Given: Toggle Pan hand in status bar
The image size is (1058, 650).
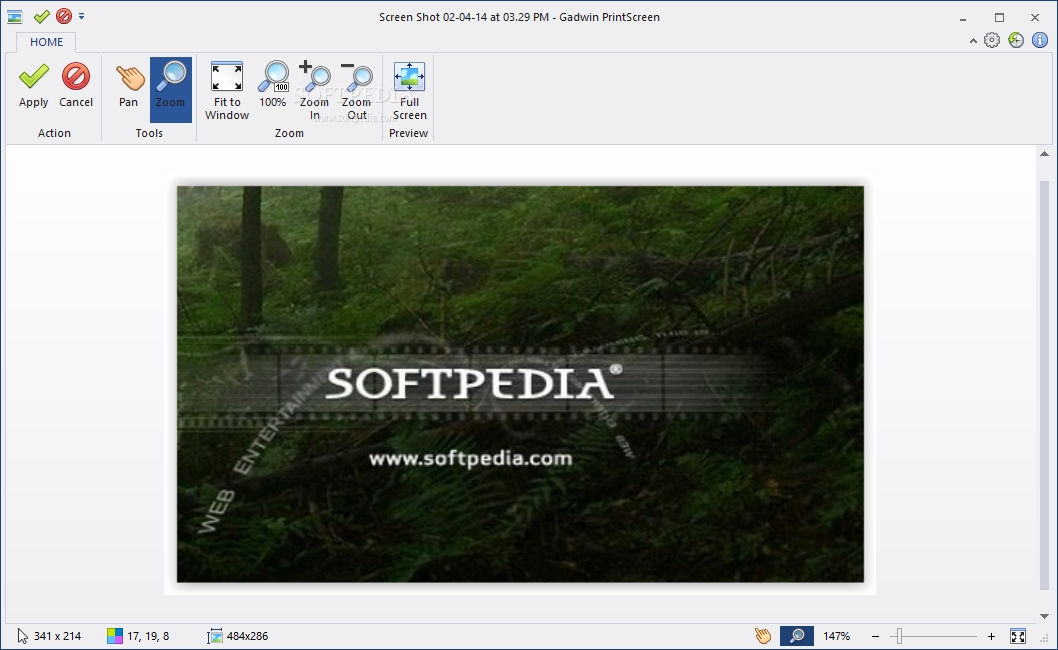Looking at the screenshot, I should 762,636.
